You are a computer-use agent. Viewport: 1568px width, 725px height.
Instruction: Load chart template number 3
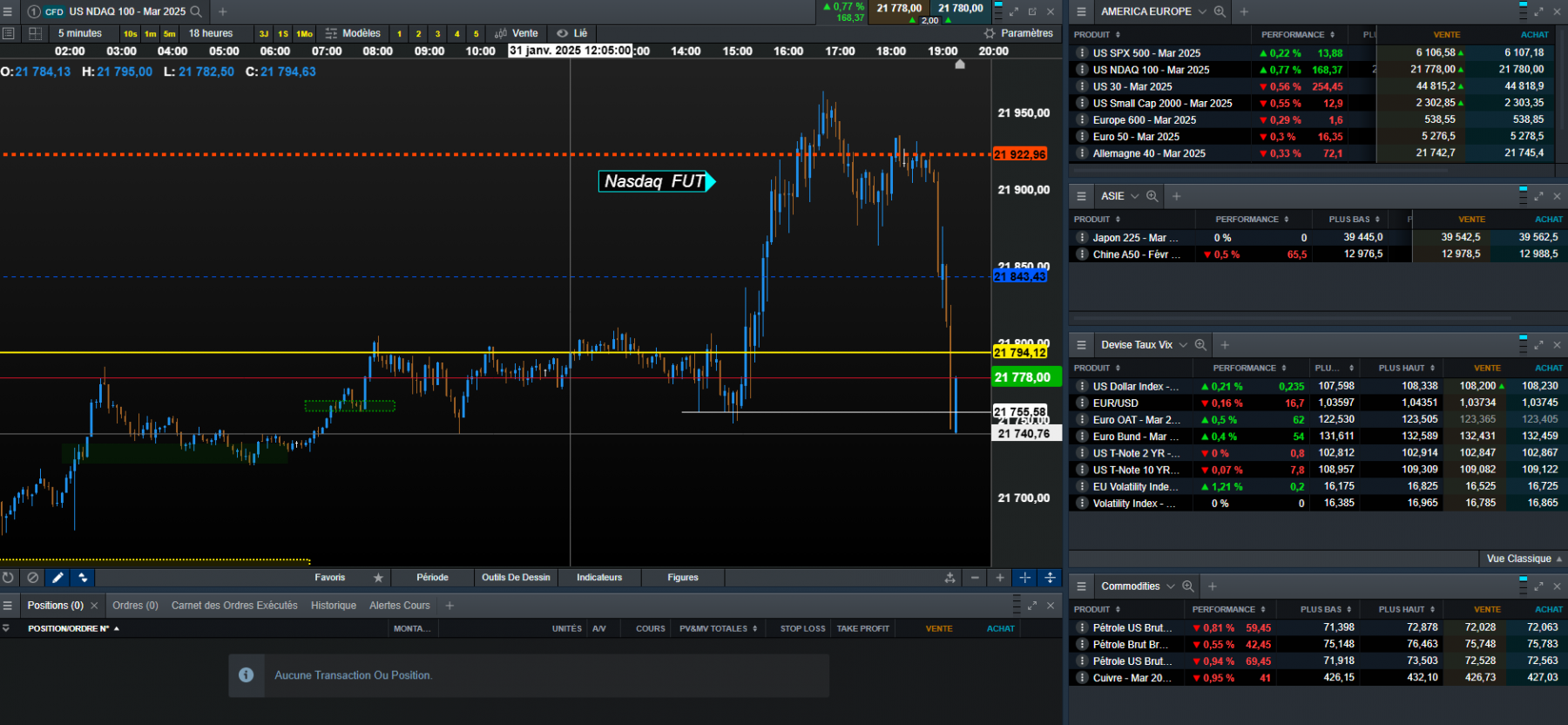pyautogui.click(x=437, y=34)
